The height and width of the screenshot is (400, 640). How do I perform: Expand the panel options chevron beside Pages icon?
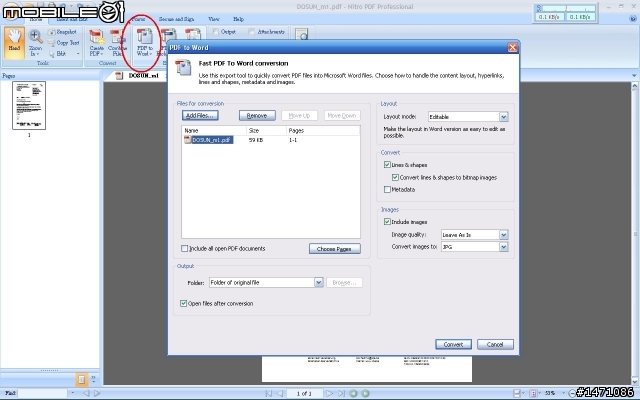[93, 379]
